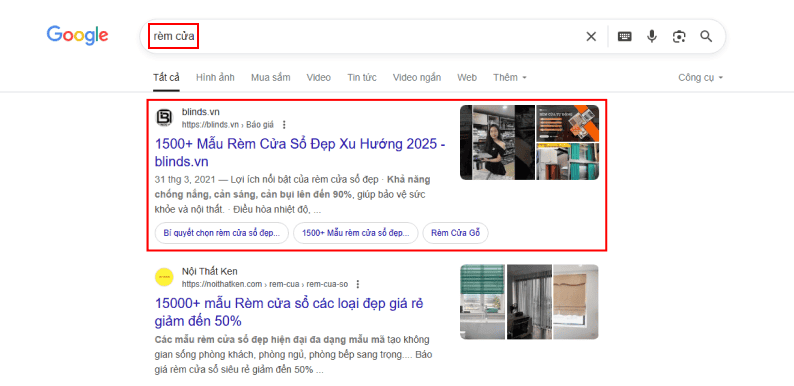Open the 1500+ Mẫu Rèm Cửa Sổ result
794x386 pixels.
[300, 152]
